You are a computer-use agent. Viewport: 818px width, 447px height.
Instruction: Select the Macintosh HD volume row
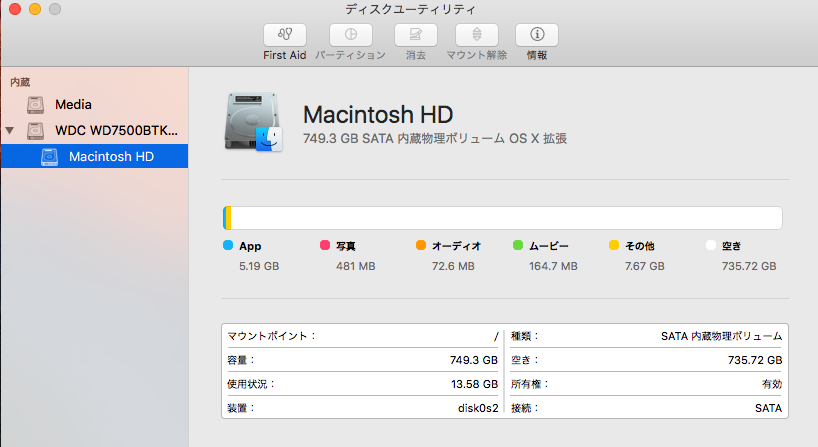[x=111, y=157]
